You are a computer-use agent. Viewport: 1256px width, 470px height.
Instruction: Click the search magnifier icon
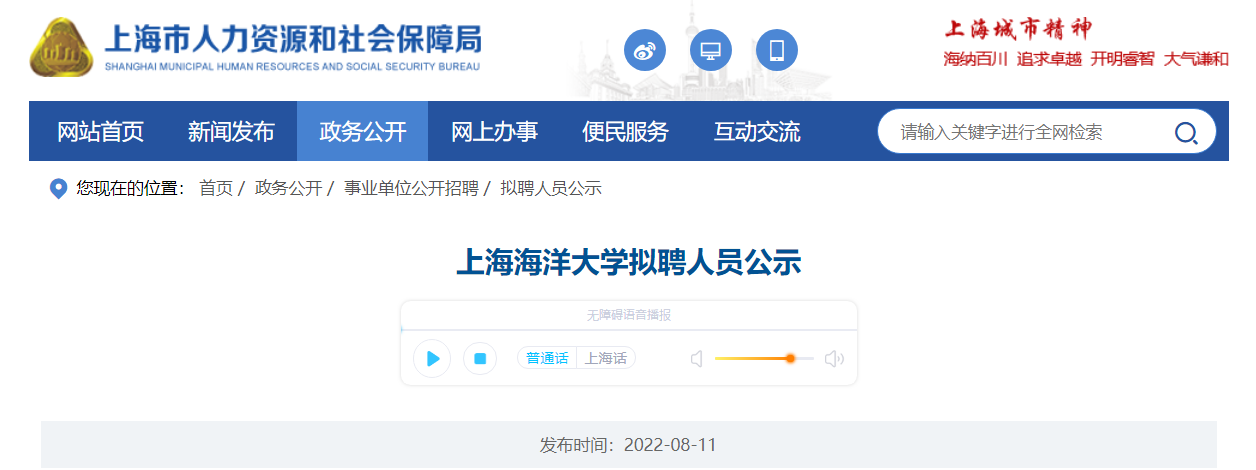tap(1186, 132)
